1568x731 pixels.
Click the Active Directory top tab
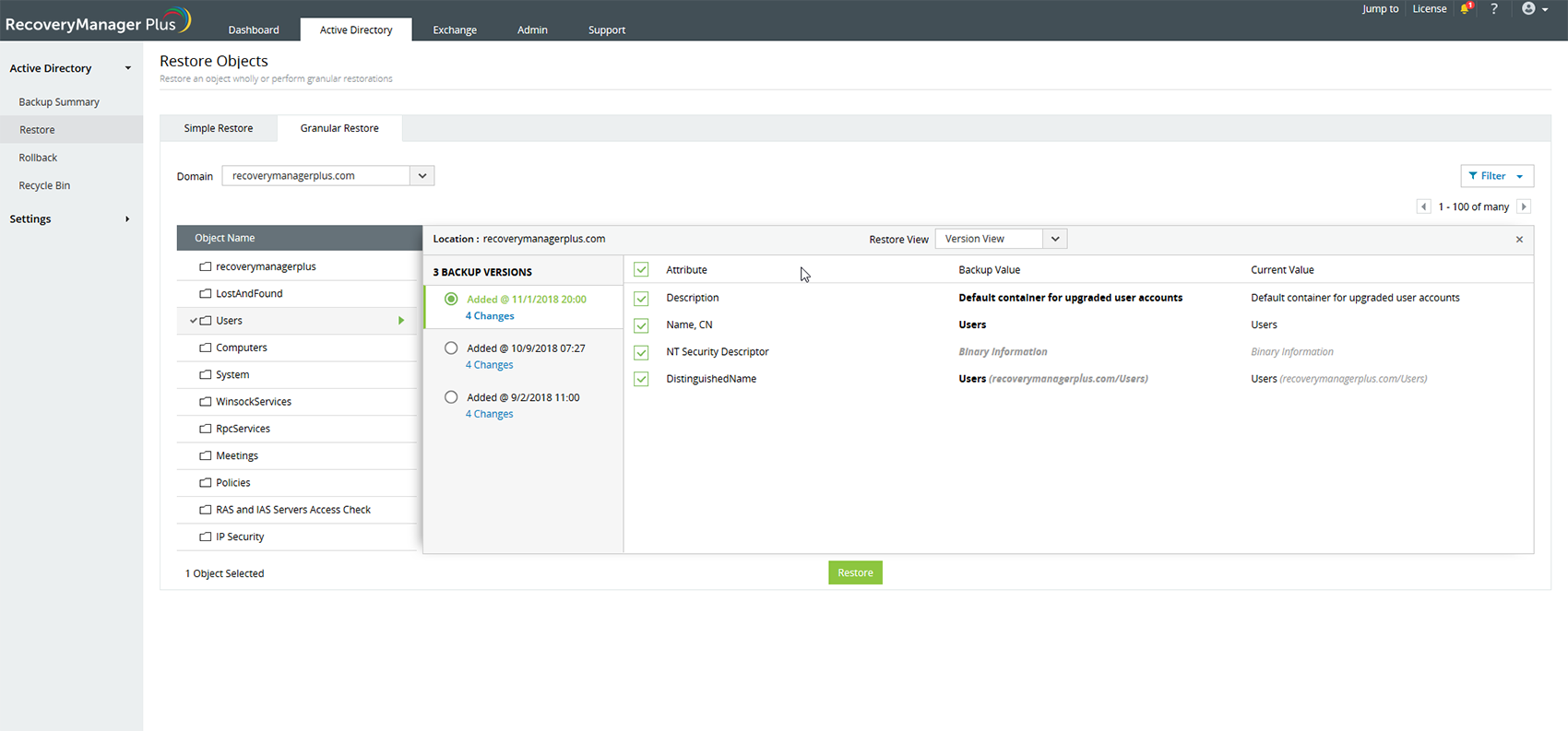click(356, 29)
